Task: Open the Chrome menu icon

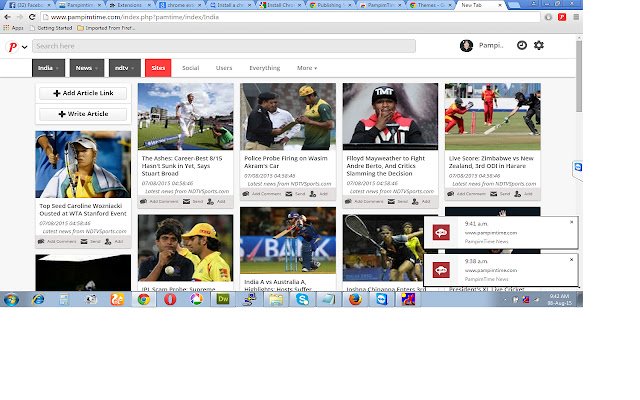Action: point(576,17)
